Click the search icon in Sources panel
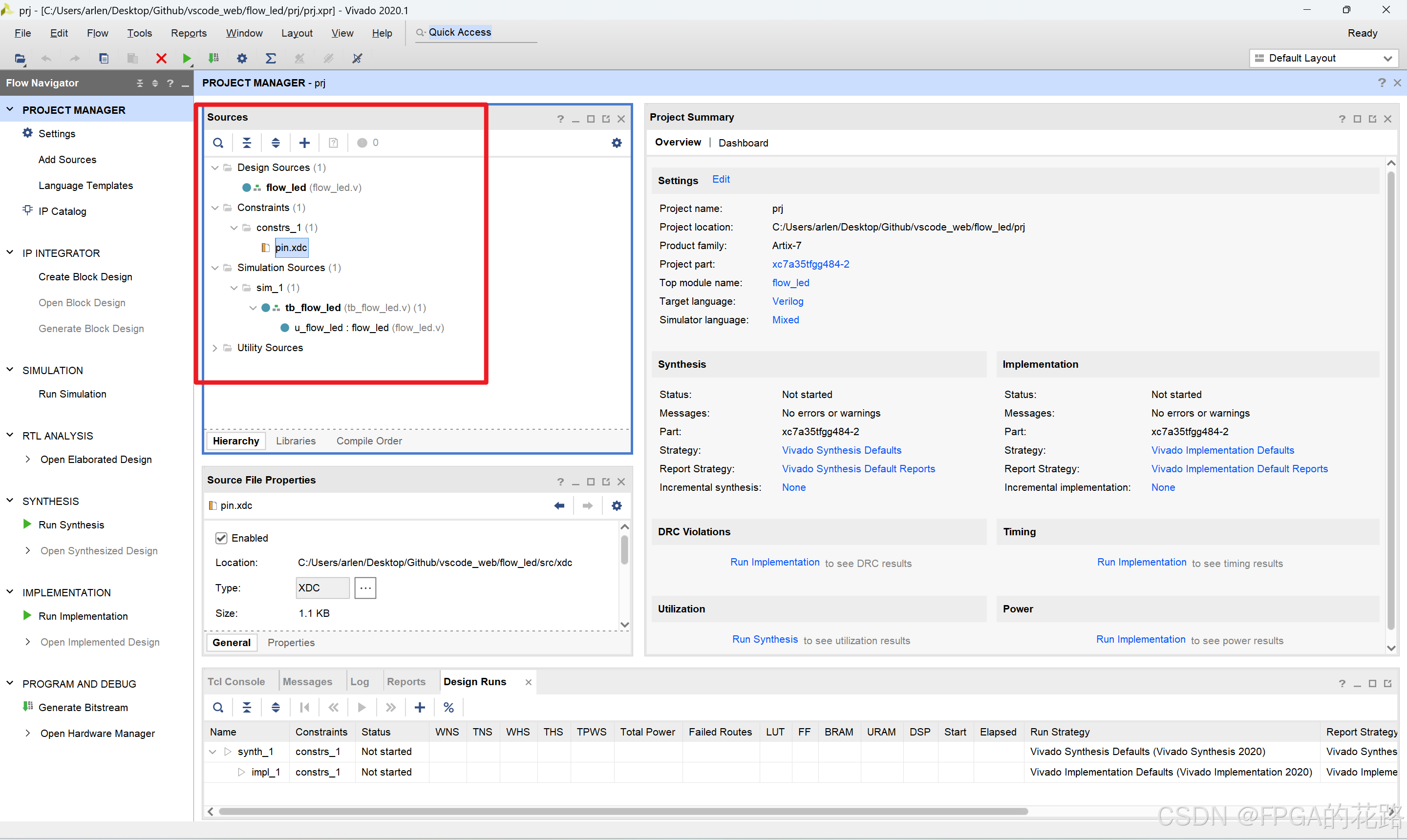1407x840 pixels. pyautogui.click(x=218, y=143)
